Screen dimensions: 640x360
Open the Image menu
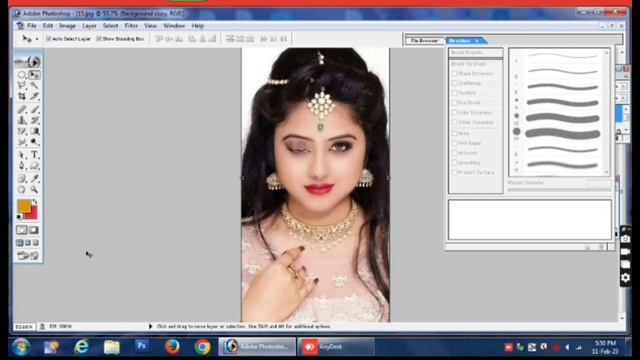click(x=67, y=26)
